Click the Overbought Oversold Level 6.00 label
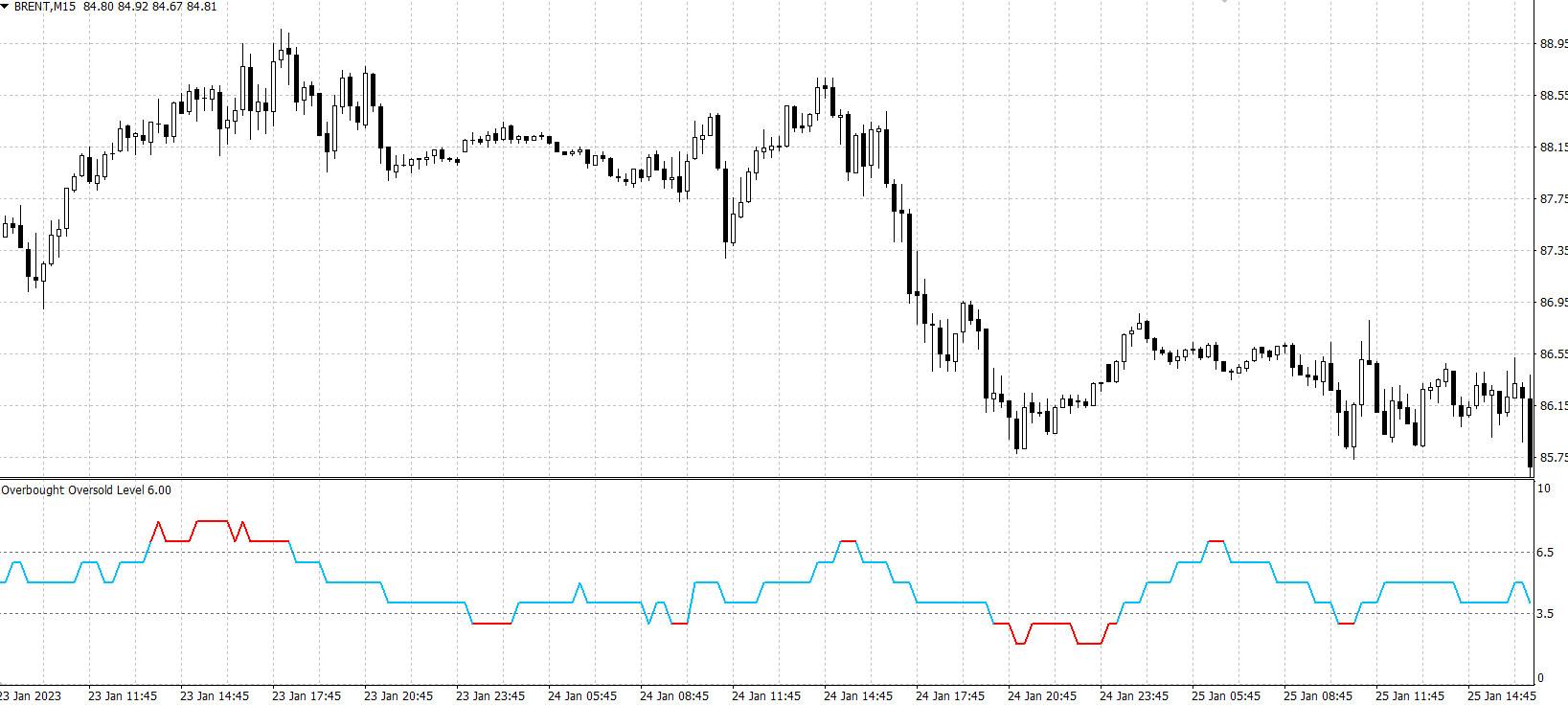This screenshot has width=1568, height=705. click(86, 490)
